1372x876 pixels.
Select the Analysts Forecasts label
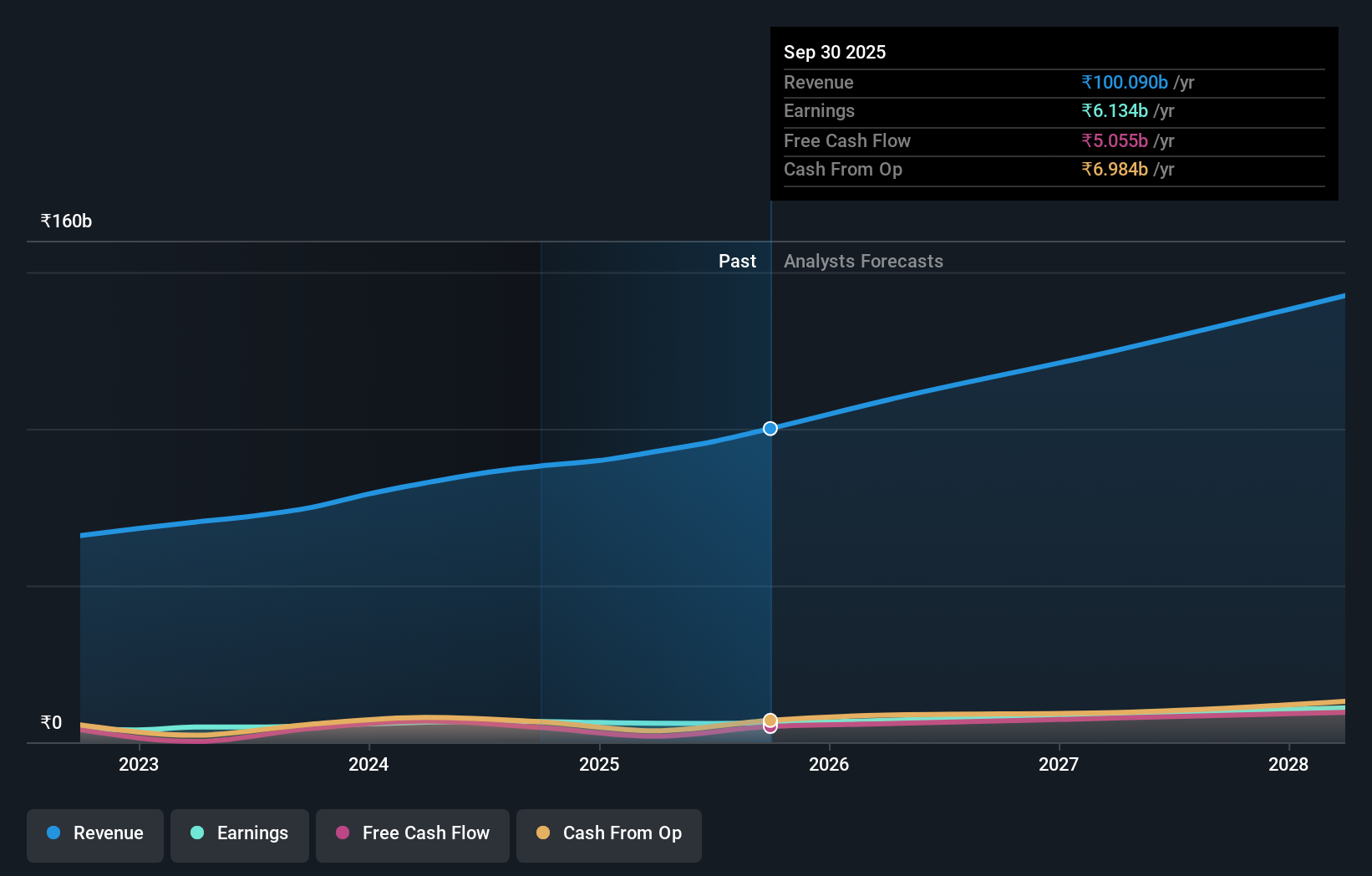[x=863, y=261]
